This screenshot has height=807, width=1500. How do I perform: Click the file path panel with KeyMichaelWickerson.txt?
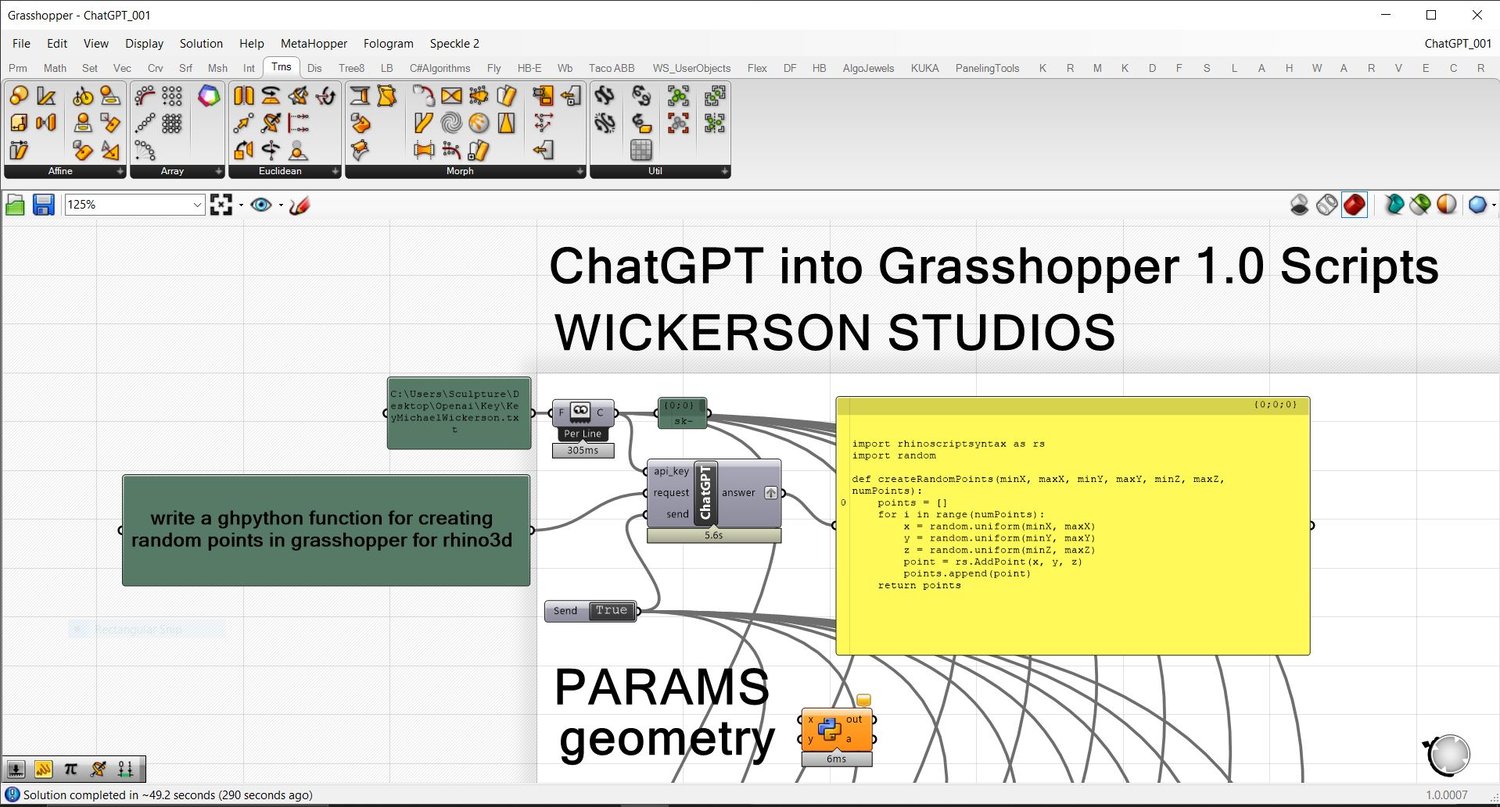459,413
